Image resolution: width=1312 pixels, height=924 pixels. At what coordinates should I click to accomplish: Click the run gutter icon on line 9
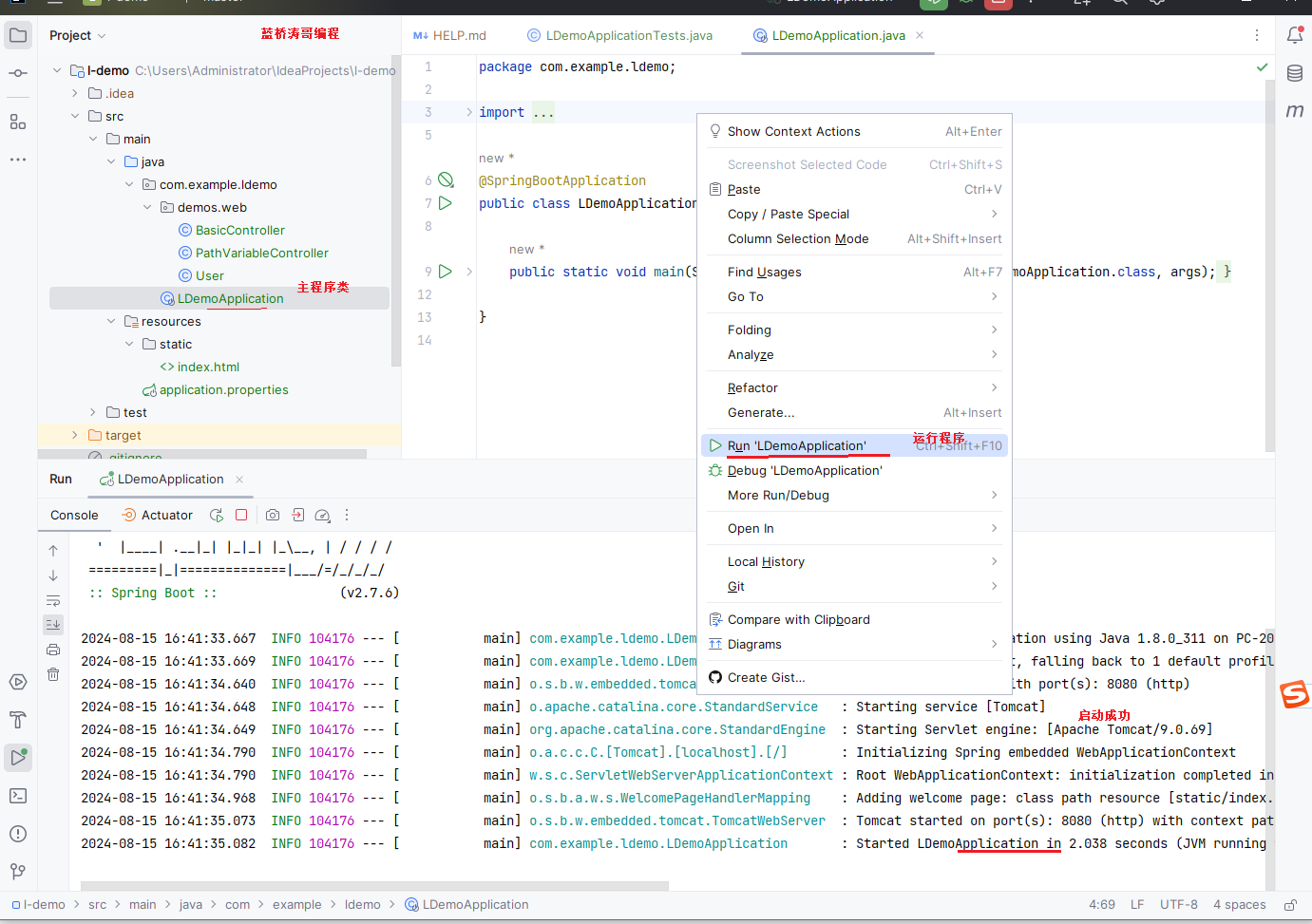[446, 272]
